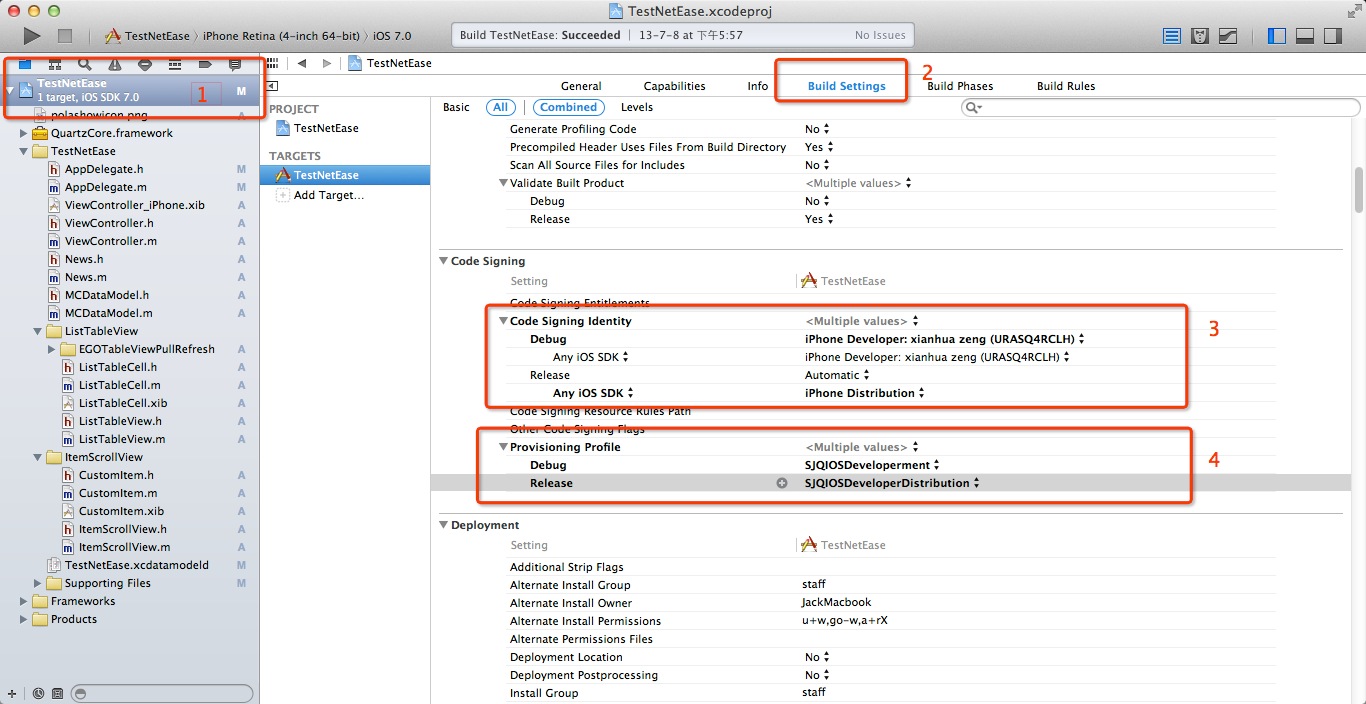The height and width of the screenshot is (704, 1366).
Task: Hide the project and targets list
Action: 272,86
